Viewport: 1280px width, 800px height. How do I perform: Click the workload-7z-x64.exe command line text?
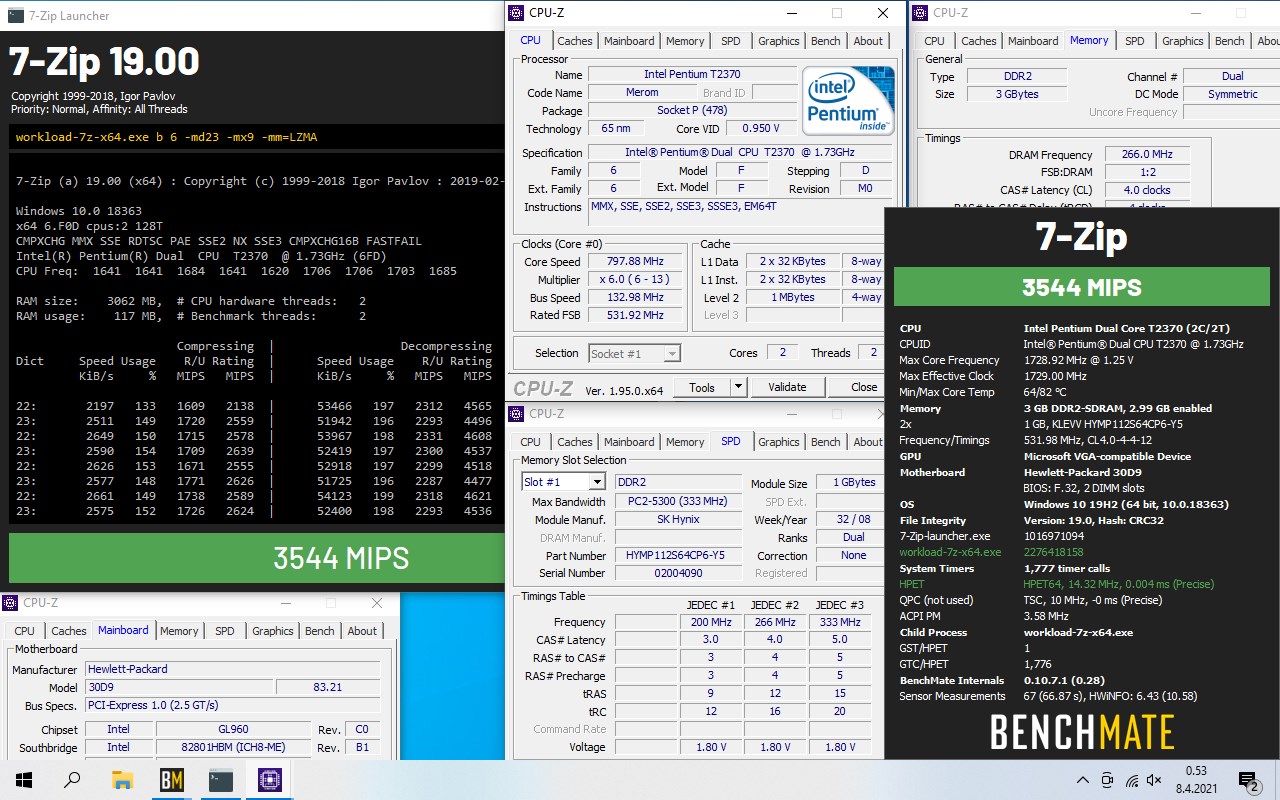167,137
